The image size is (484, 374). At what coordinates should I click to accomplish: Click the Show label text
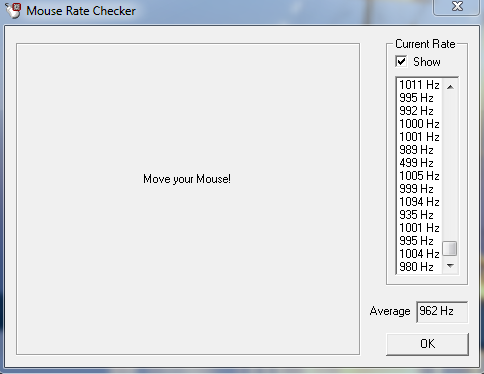click(x=427, y=62)
